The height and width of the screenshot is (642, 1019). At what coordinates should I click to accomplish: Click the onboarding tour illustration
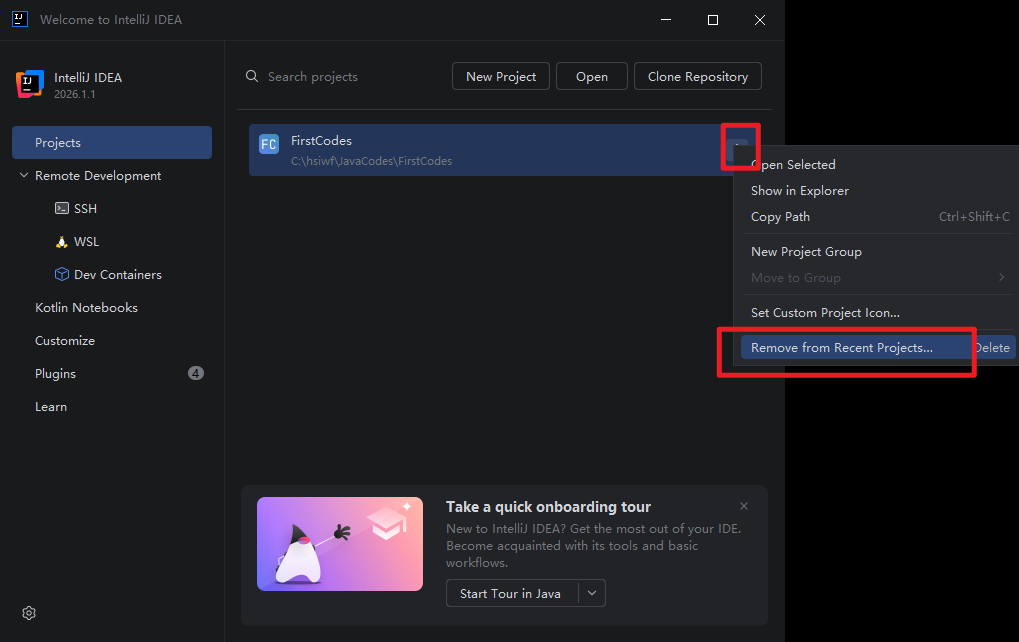[x=340, y=544]
